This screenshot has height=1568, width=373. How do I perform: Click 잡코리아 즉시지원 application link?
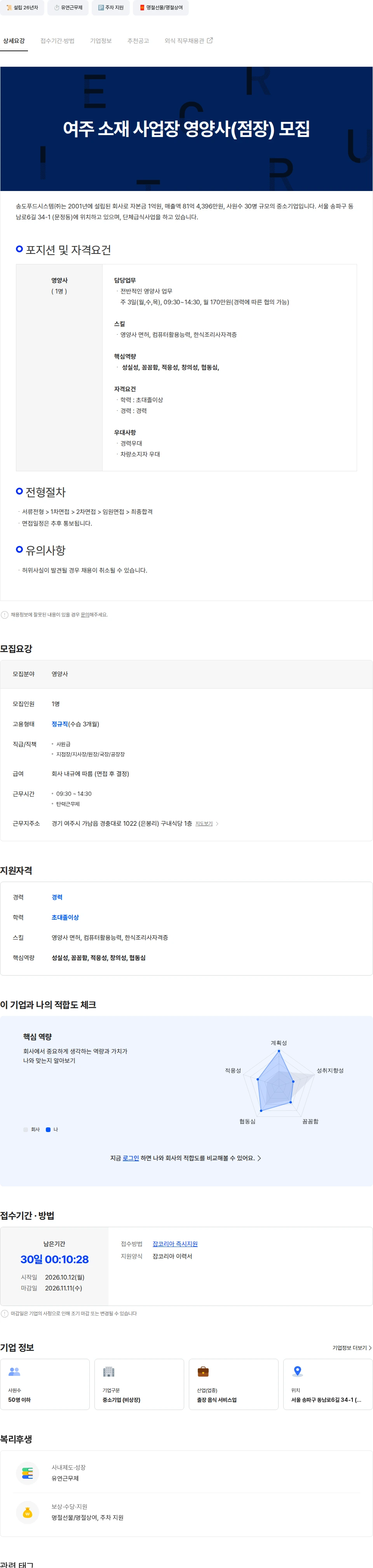tap(175, 1243)
